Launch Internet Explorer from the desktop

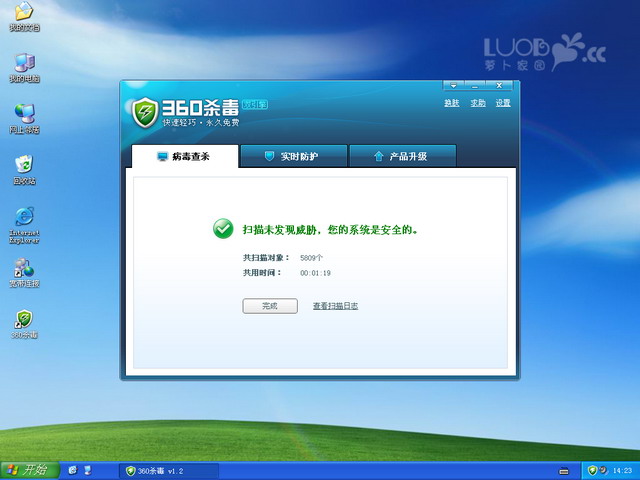[x=24, y=225]
